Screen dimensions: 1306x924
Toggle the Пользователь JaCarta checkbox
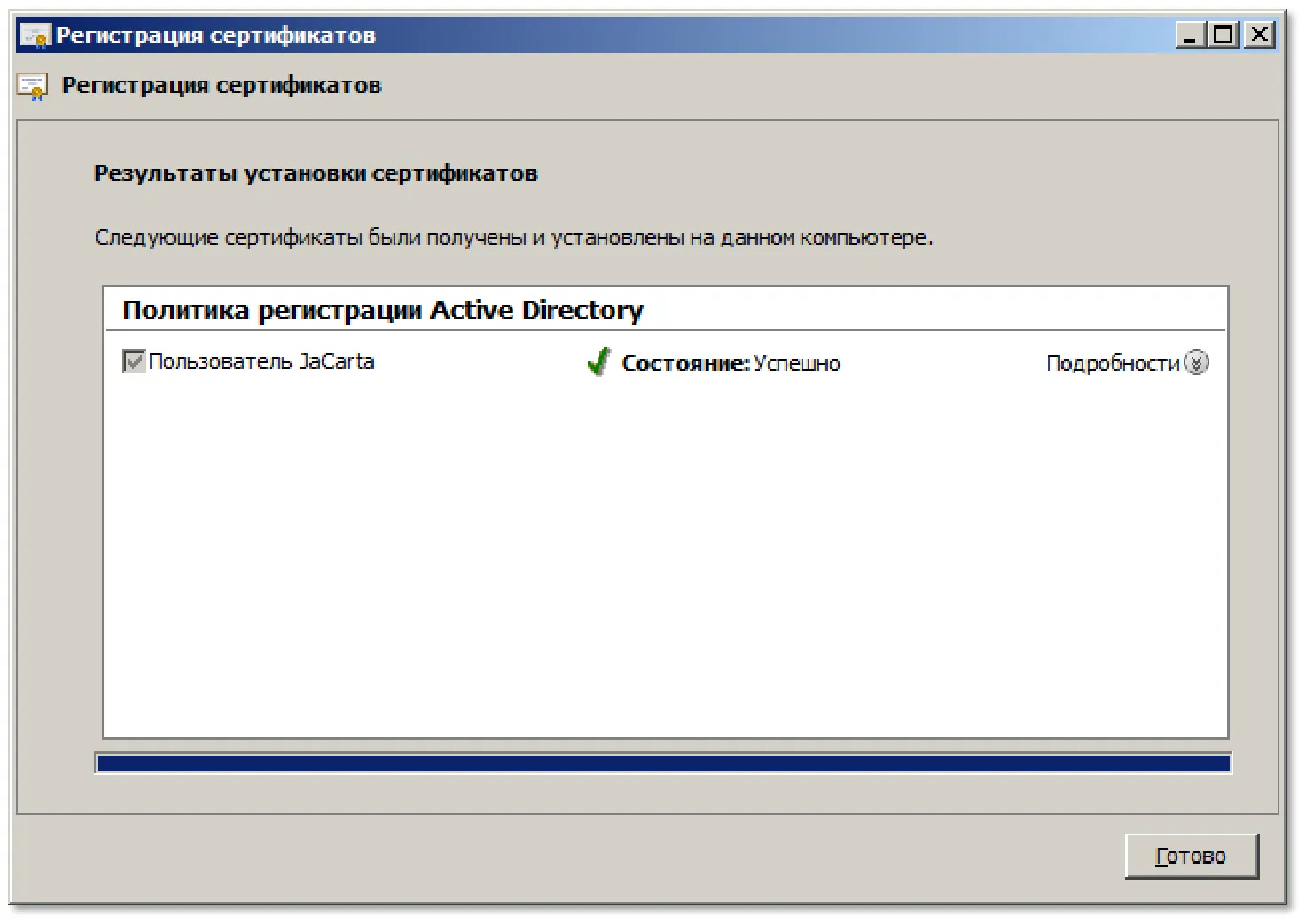134,362
